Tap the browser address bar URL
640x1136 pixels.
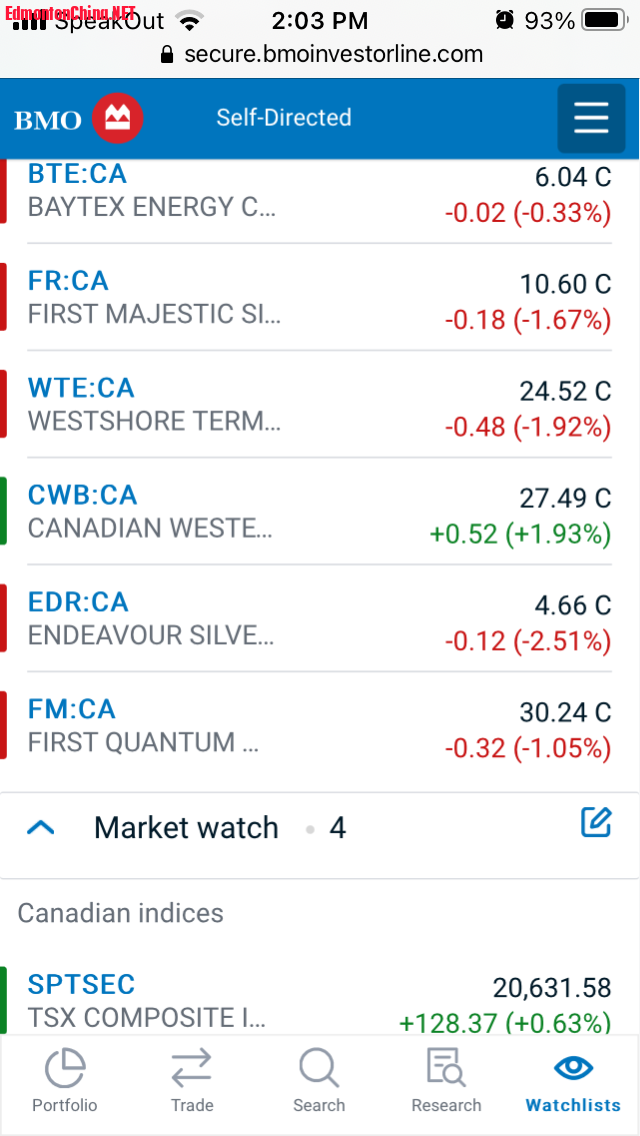click(x=333, y=54)
